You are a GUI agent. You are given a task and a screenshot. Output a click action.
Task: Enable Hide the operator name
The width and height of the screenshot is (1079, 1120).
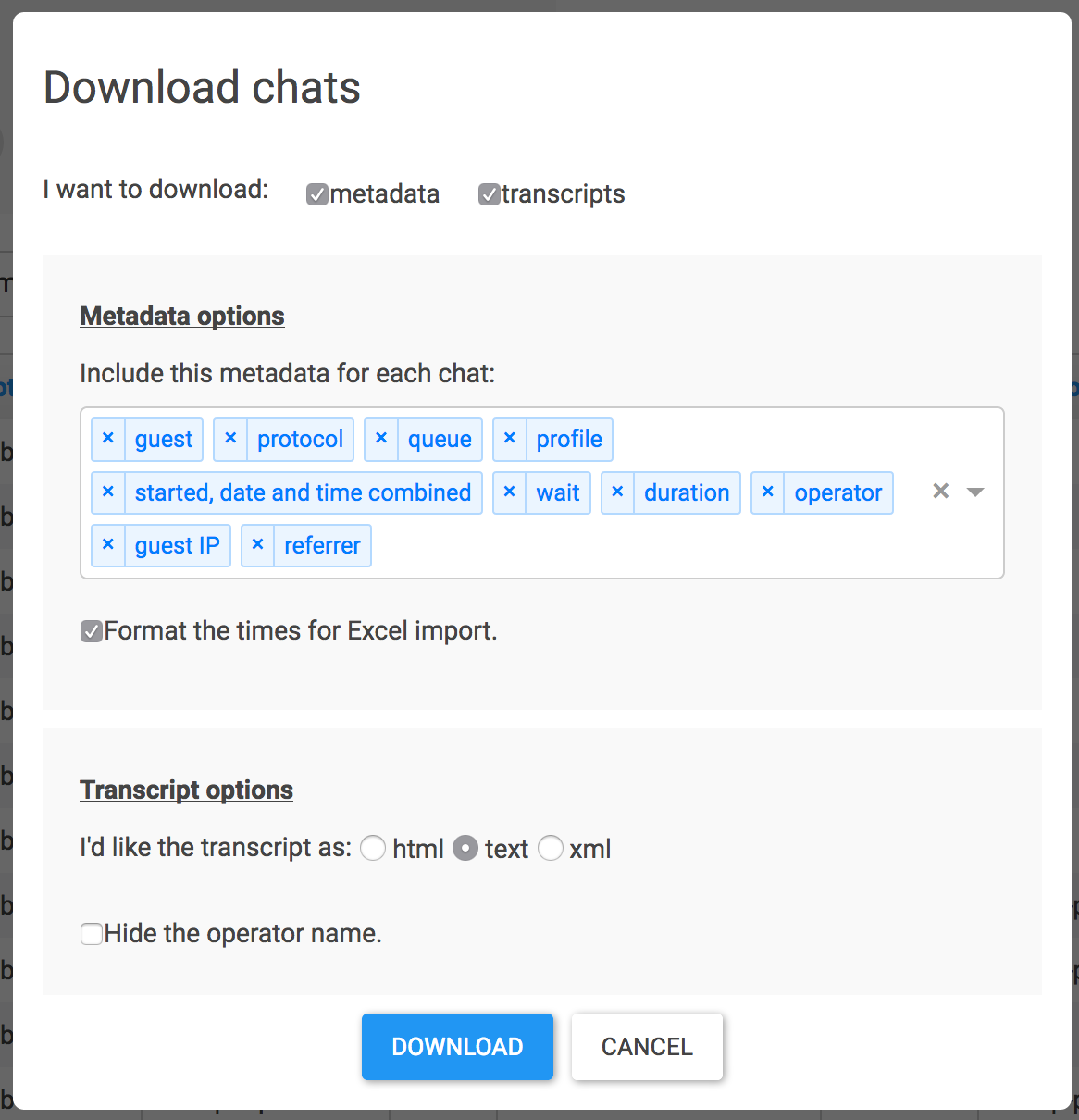point(91,933)
